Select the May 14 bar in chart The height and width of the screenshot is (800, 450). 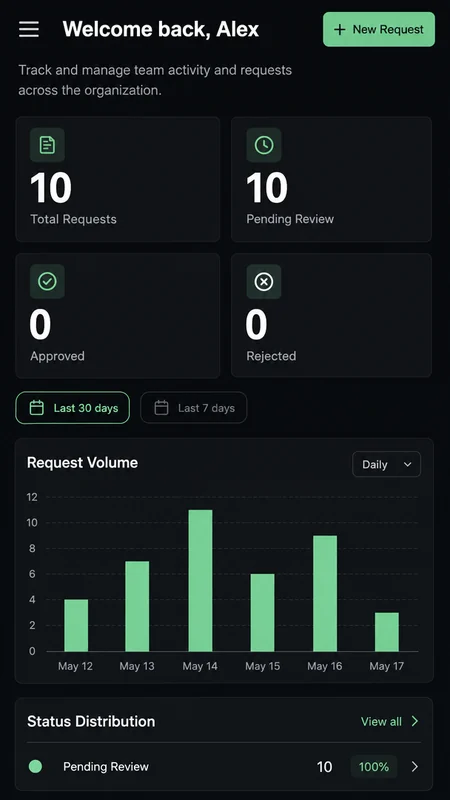point(200,581)
